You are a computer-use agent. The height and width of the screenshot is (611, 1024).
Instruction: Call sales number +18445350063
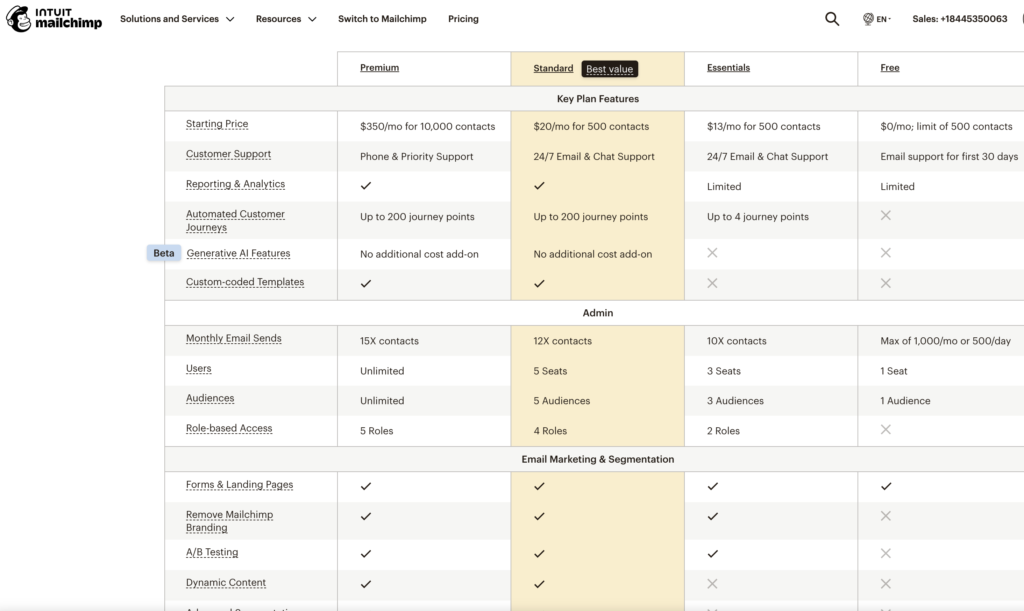point(959,19)
